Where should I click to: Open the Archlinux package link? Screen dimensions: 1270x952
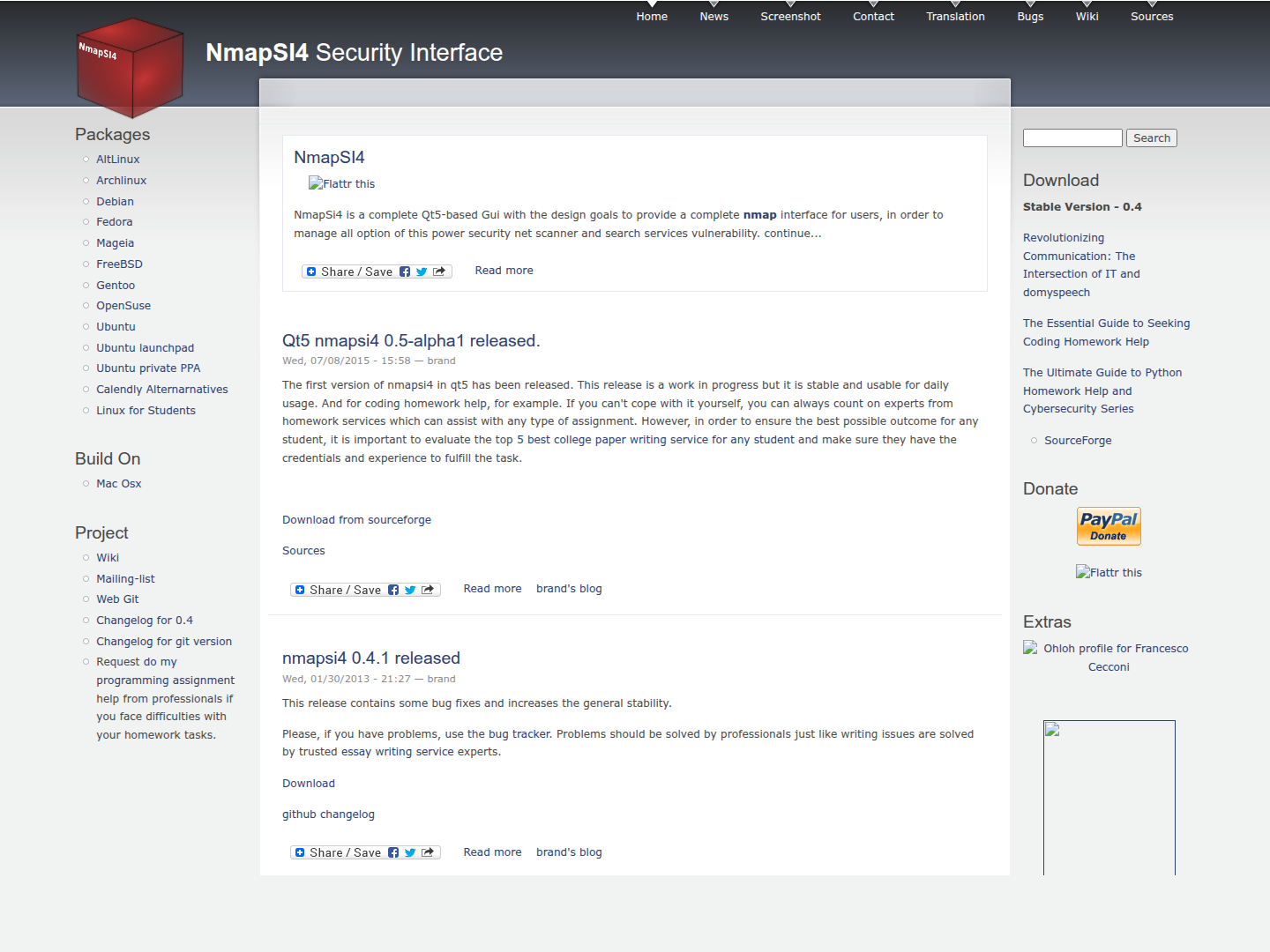(x=122, y=181)
